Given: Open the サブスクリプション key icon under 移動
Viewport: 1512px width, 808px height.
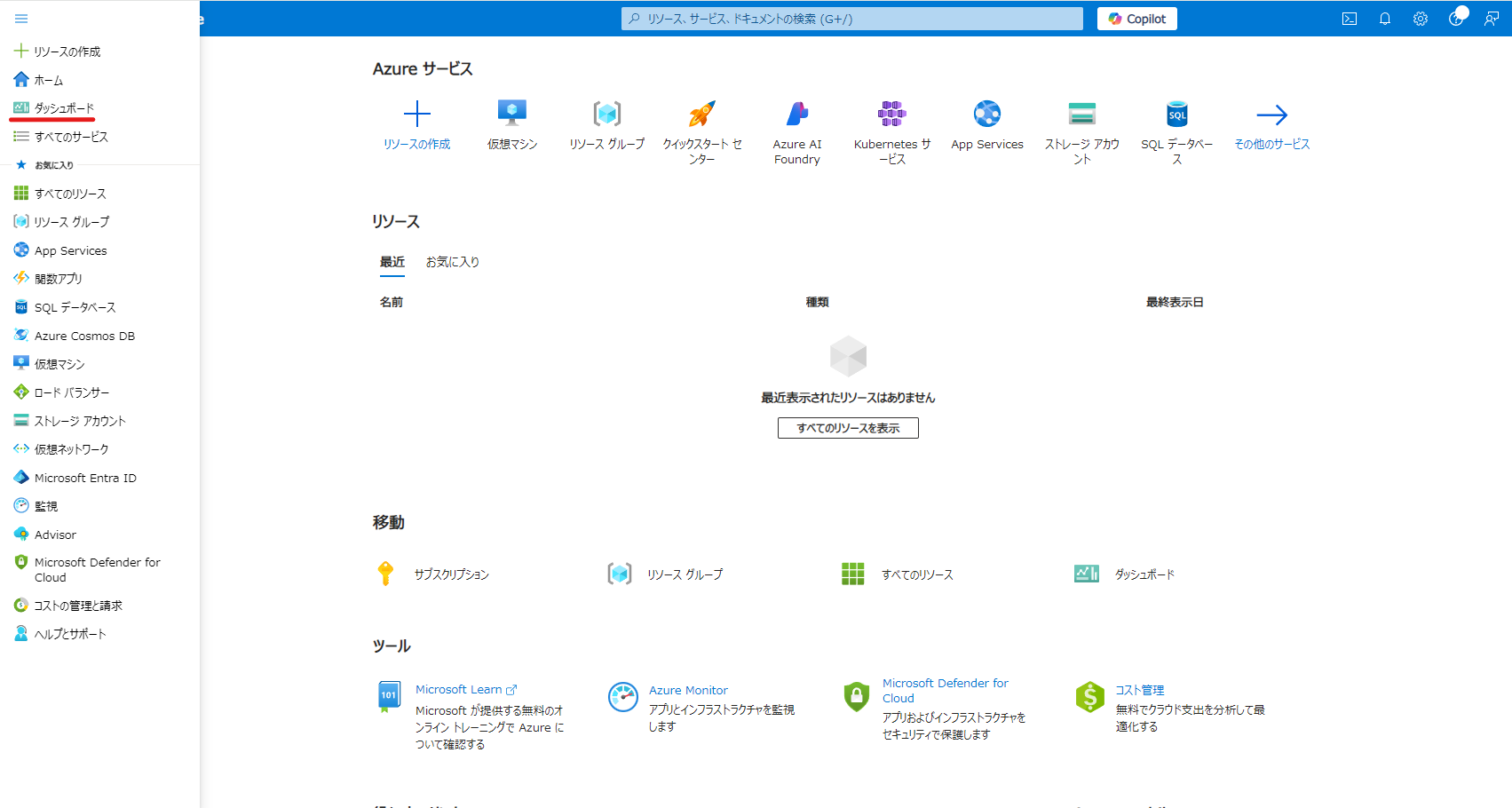Looking at the screenshot, I should pyautogui.click(x=385, y=574).
